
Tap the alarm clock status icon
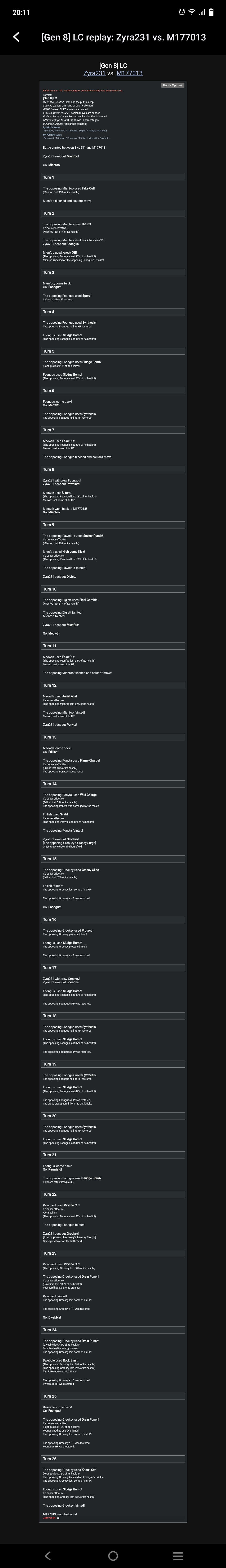click(182, 12)
